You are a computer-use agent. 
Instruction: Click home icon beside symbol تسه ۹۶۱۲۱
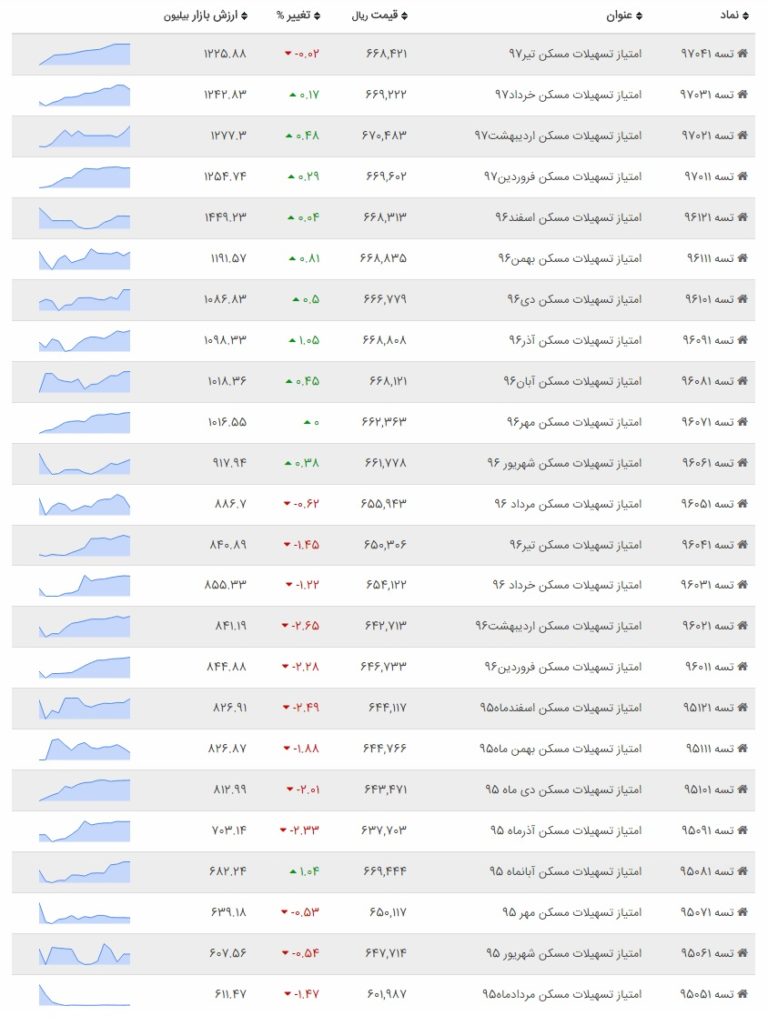pos(742,217)
